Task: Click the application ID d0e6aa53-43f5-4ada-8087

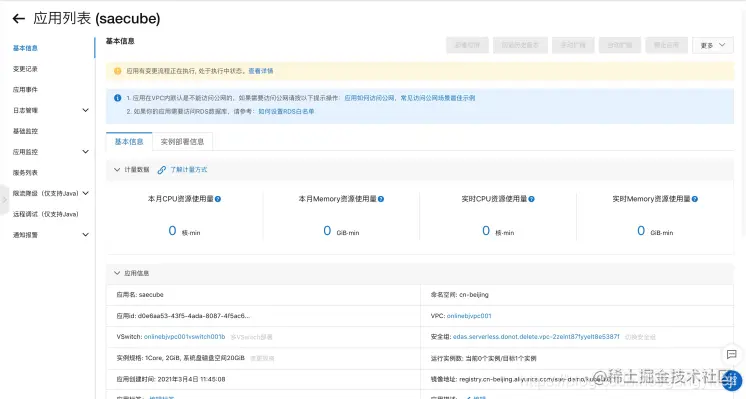Action: [x=194, y=316]
